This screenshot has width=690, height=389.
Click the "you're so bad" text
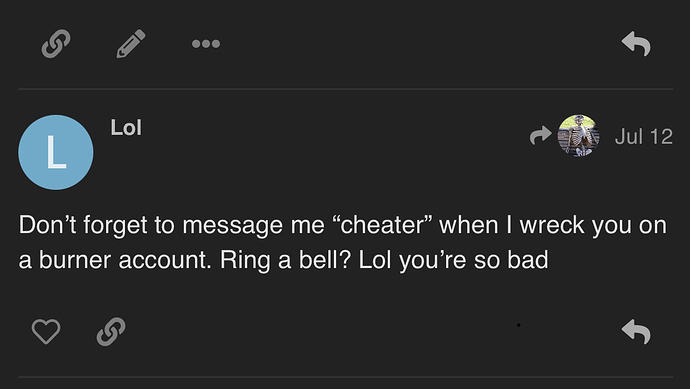tap(473, 260)
